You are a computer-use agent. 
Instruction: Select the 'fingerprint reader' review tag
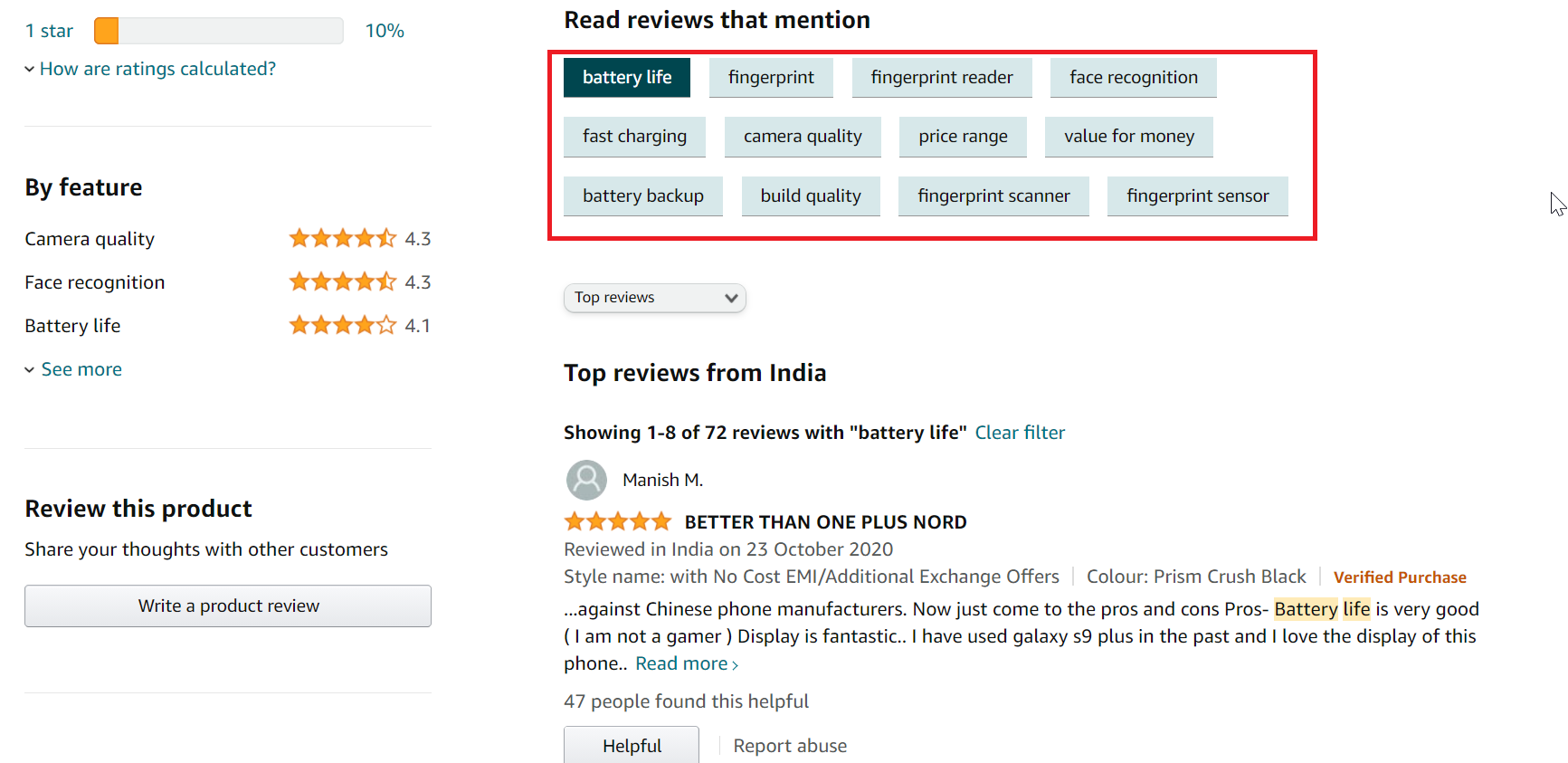941,78
